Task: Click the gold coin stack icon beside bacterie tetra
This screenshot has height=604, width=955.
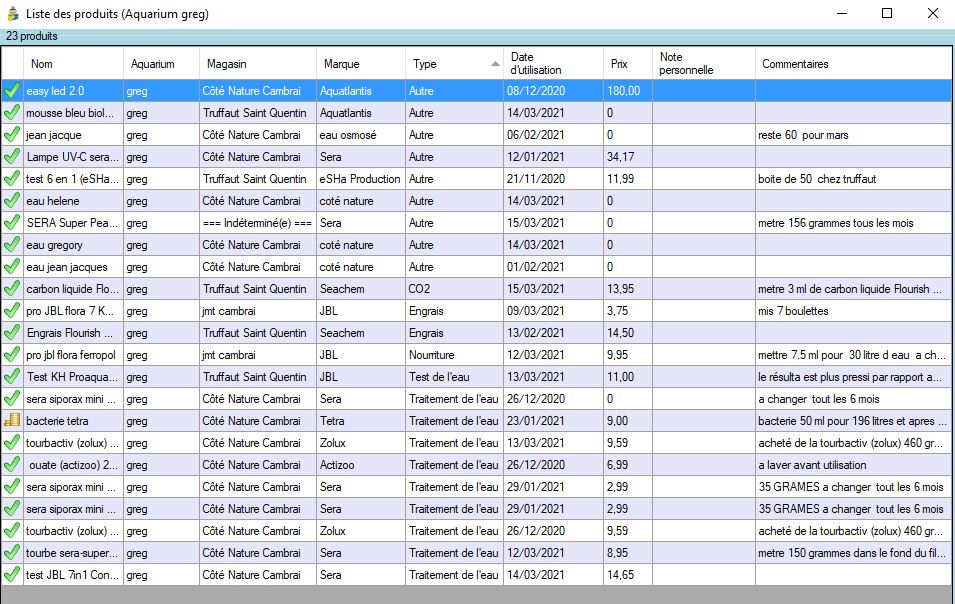Action: tap(12, 420)
